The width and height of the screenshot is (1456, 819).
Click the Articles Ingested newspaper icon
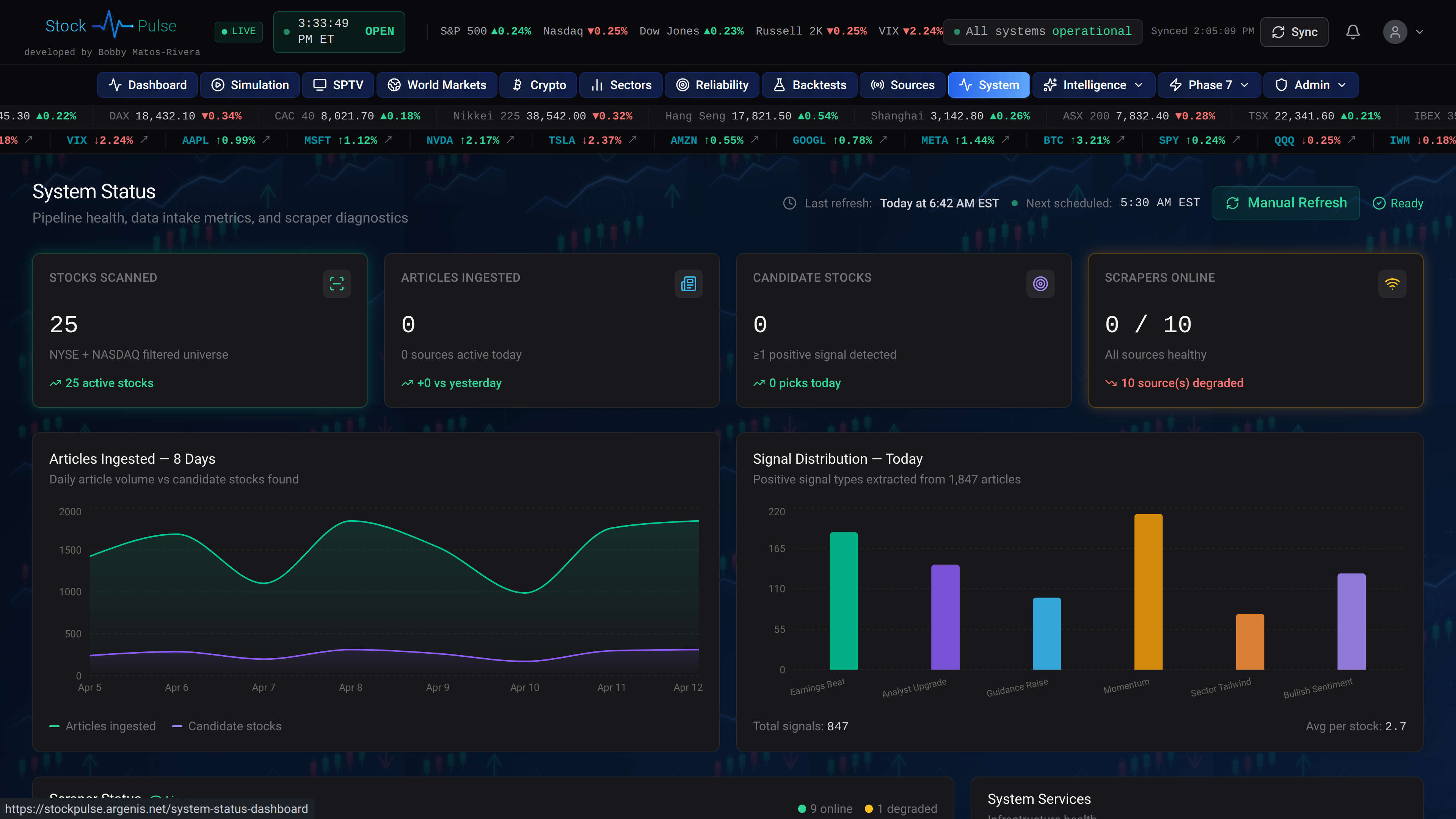(689, 284)
